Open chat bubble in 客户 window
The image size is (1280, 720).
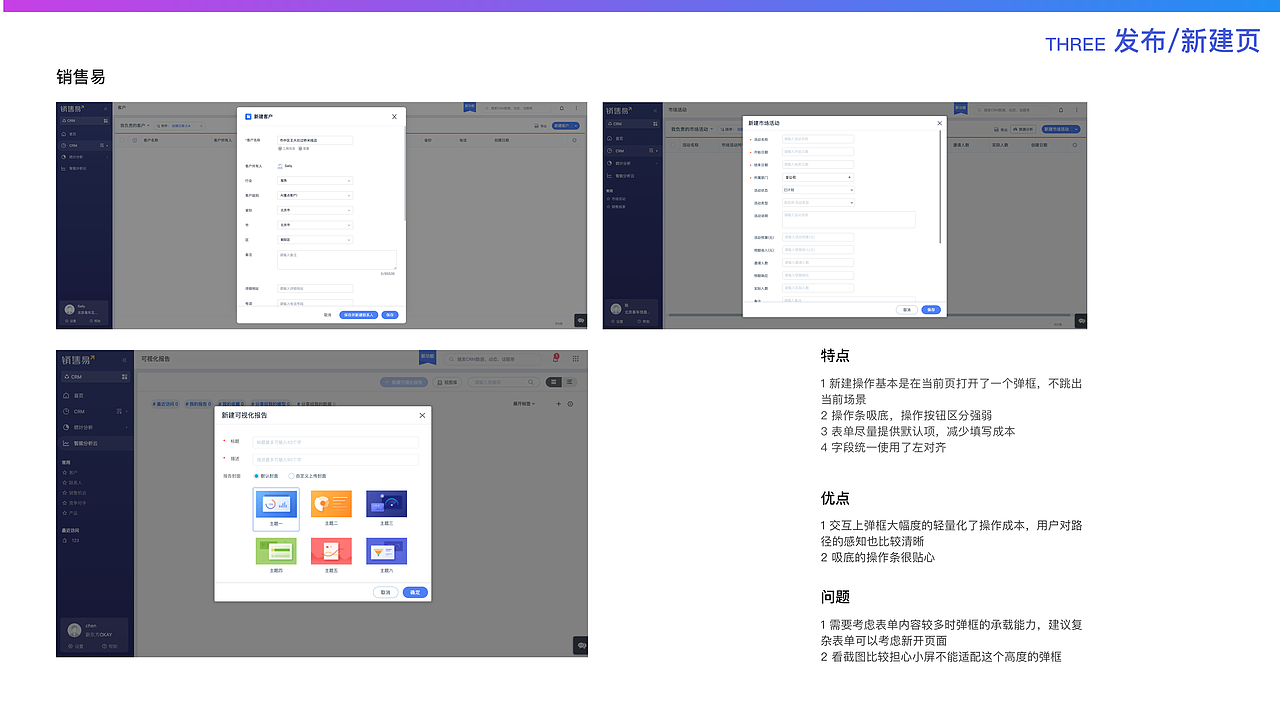(x=581, y=320)
